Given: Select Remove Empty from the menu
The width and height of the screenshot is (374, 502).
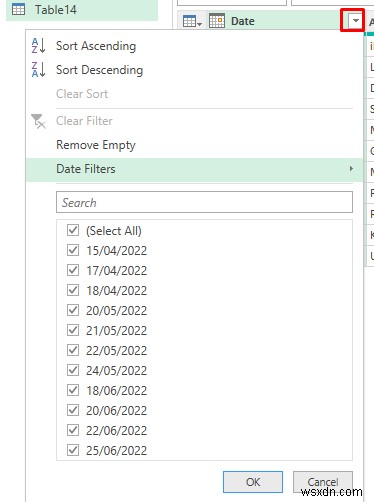Looking at the screenshot, I should point(96,145).
